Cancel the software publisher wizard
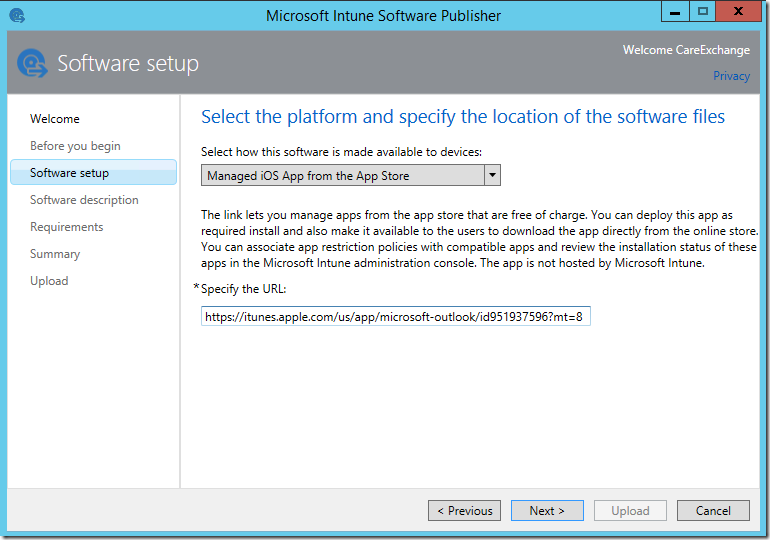The height and width of the screenshot is (540, 770). click(x=713, y=511)
